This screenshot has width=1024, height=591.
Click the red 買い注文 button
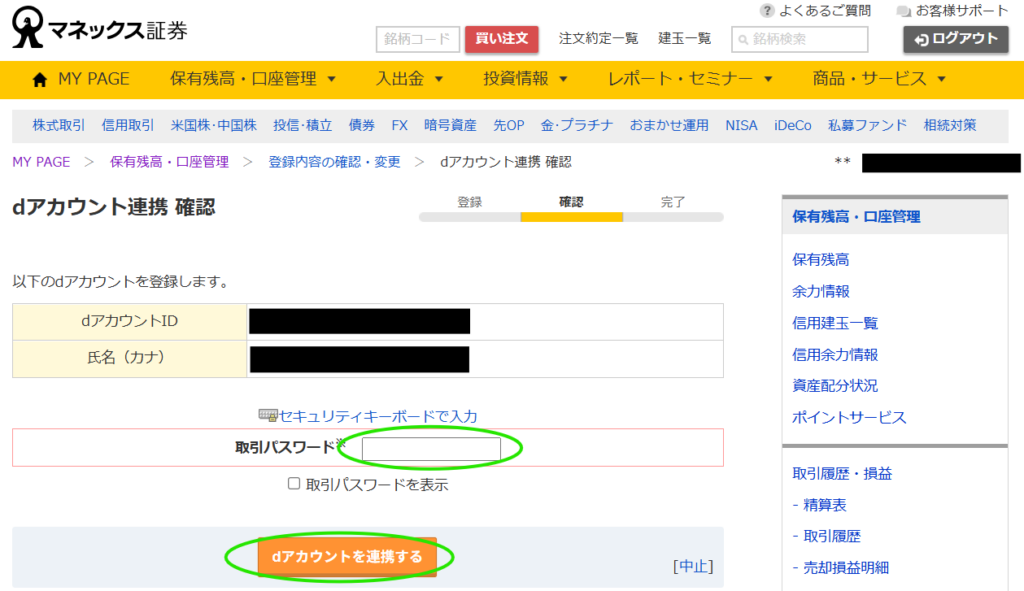[x=502, y=39]
